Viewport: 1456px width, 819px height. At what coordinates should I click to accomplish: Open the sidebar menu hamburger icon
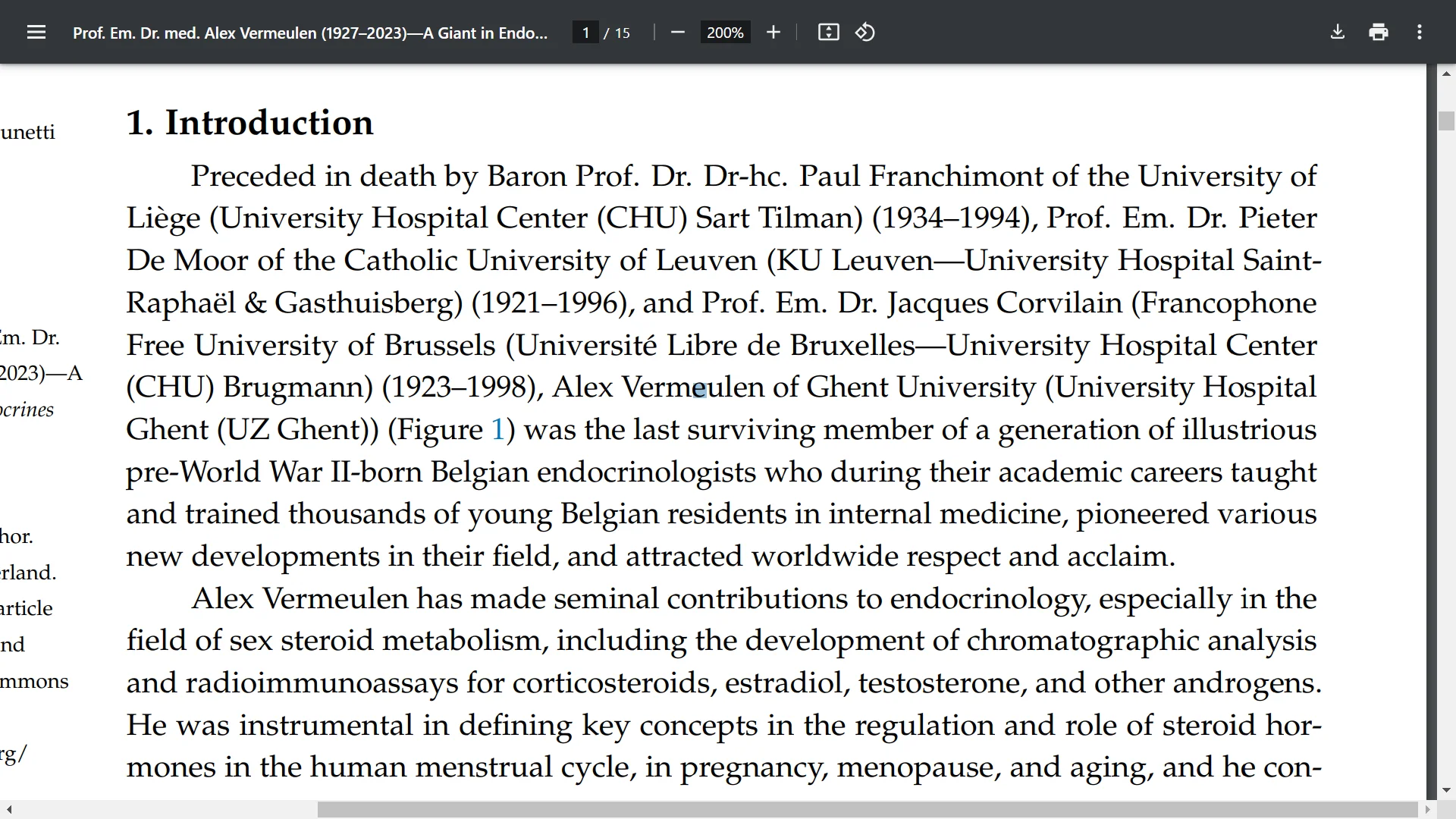[36, 33]
